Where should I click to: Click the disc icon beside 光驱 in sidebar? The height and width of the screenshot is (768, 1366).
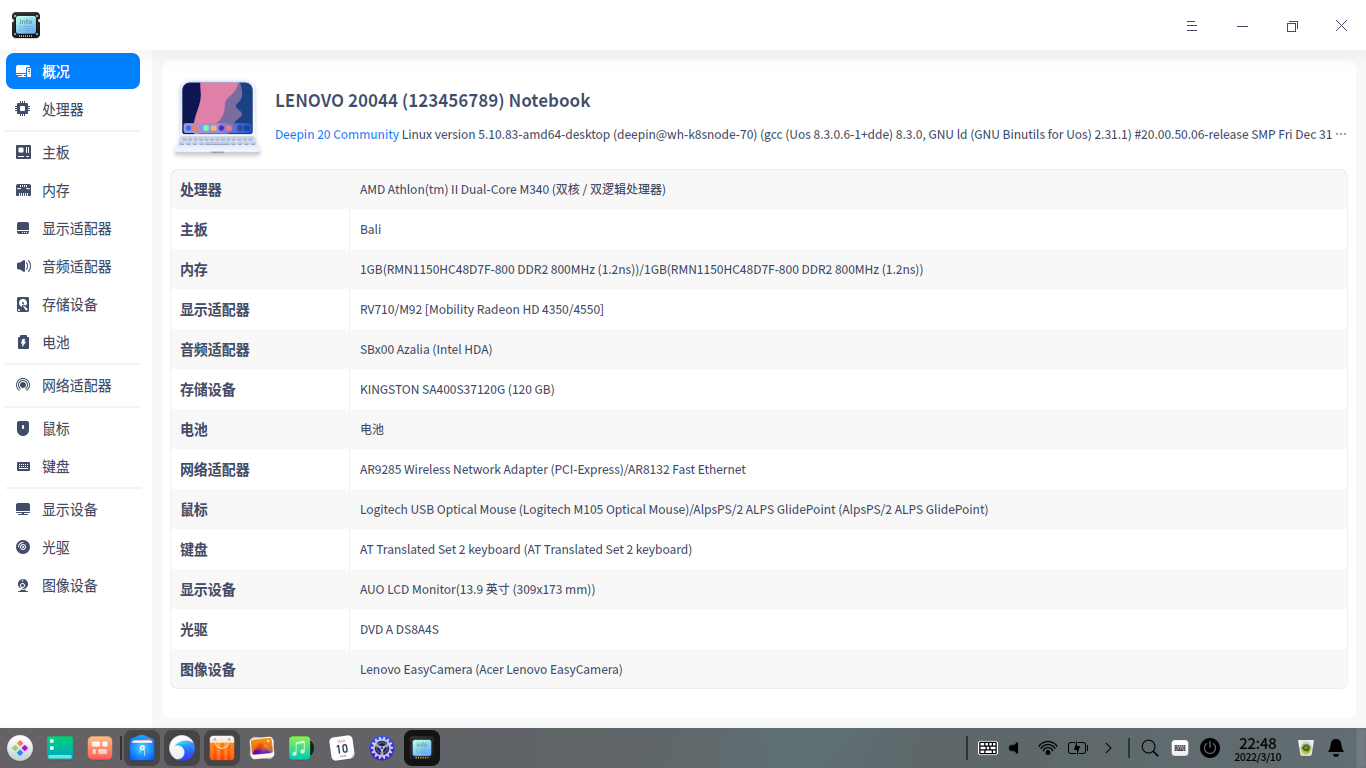(x=23, y=548)
